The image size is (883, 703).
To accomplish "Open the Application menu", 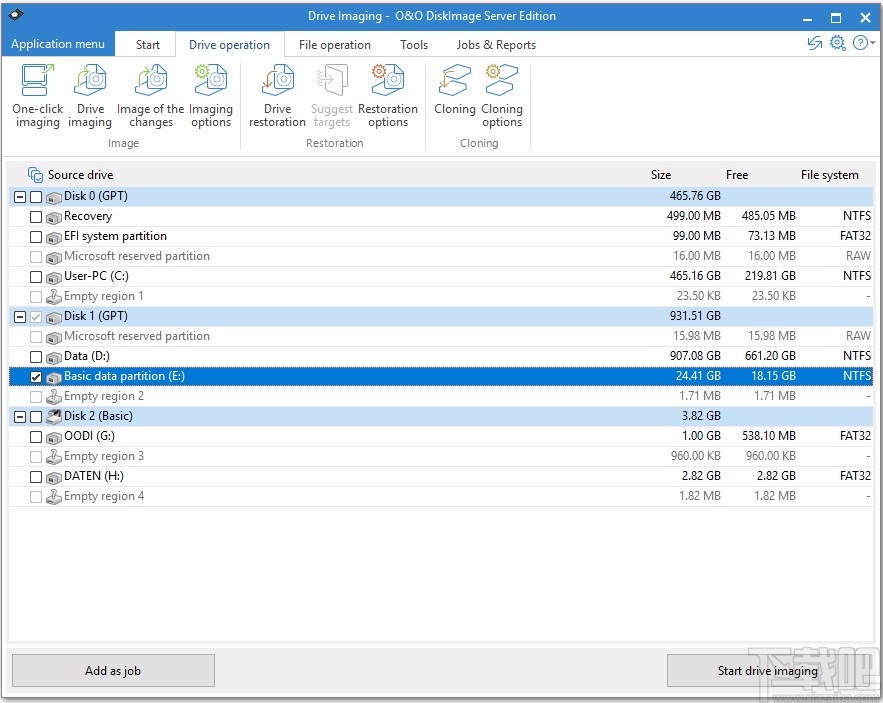I will click(58, 44).
